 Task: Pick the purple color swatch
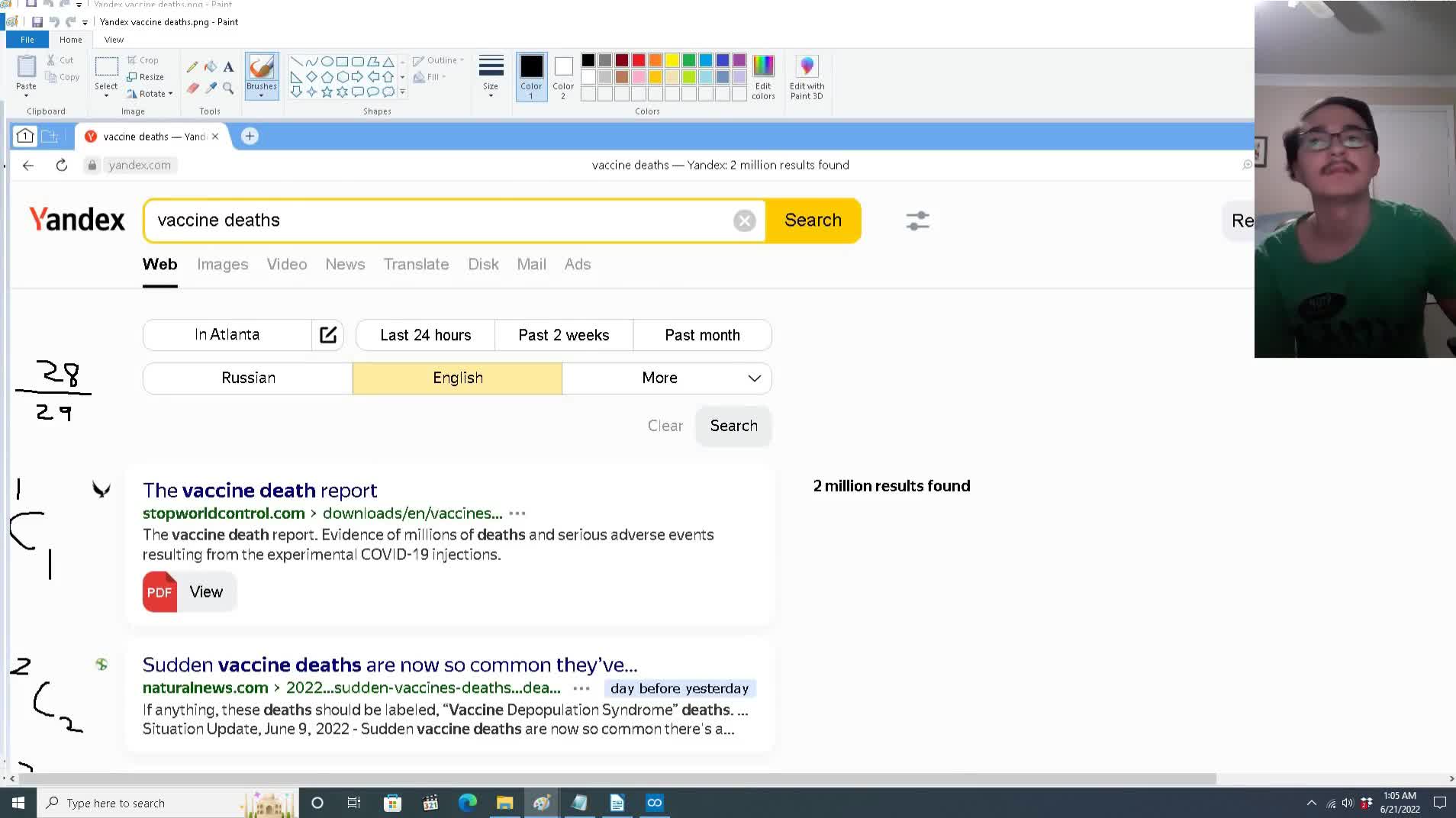pos(739,60)
